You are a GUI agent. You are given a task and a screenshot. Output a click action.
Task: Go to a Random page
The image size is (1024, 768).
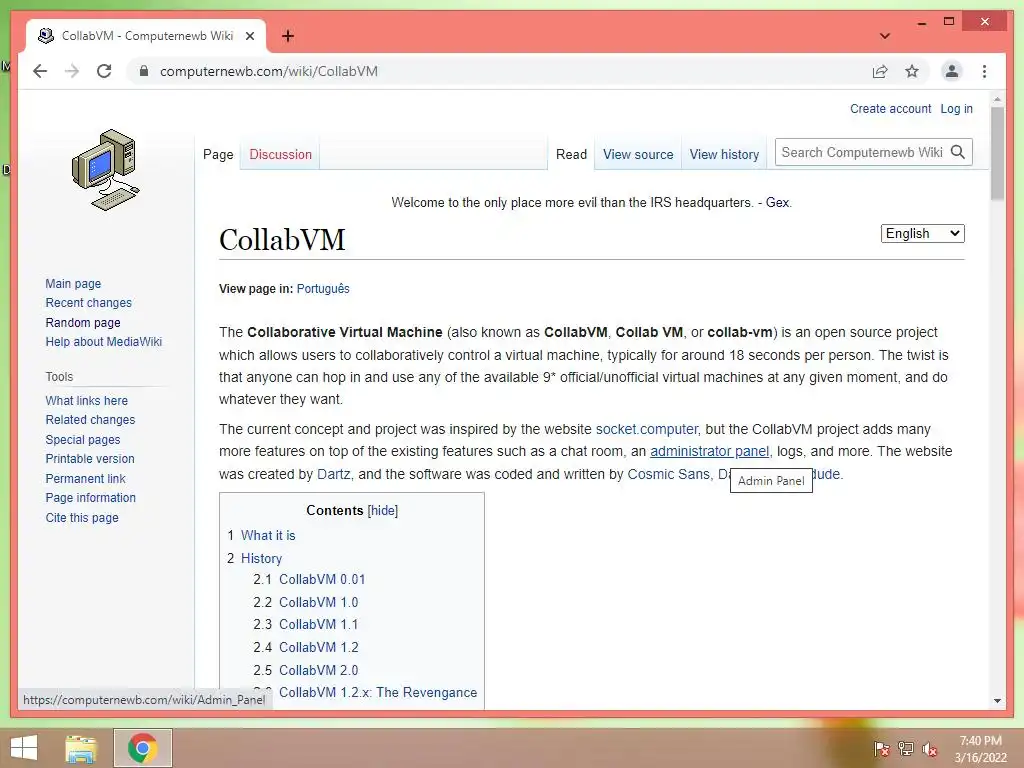pyautogui.click(x=83, y=323)
